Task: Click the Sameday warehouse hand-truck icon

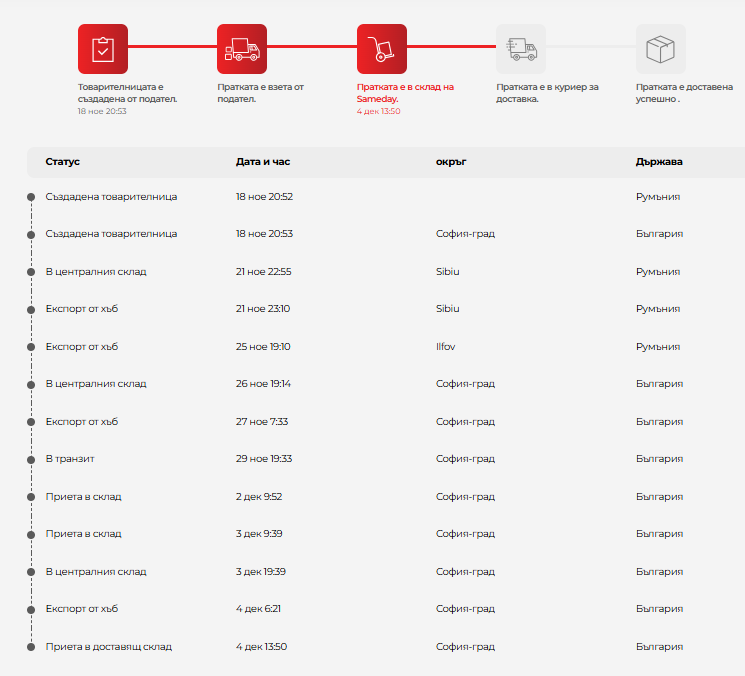Action: pyautogui.click(x=382, y=49)
